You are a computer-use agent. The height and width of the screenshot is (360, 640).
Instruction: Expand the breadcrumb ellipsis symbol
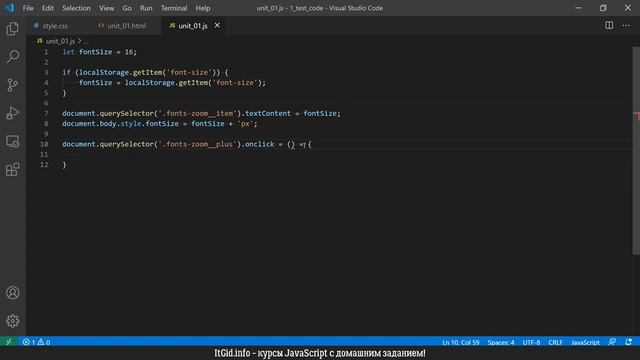[x=86, y=41]
